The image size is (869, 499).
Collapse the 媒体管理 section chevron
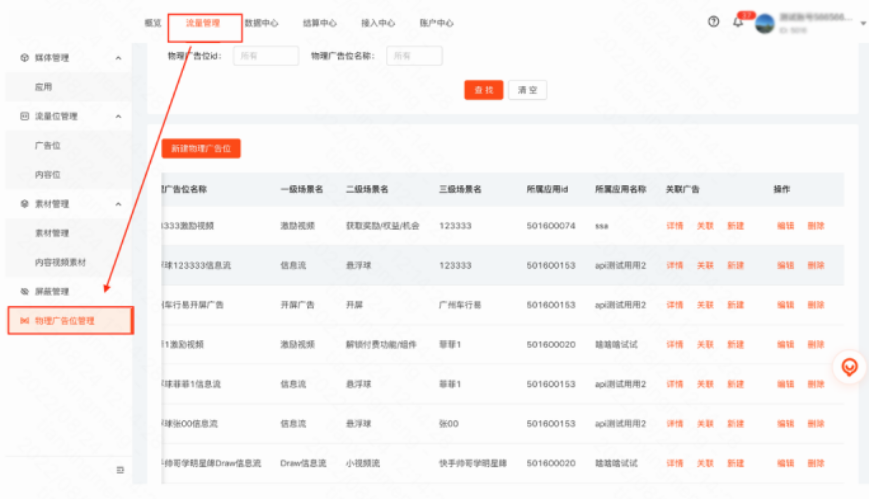coord(118,58)
